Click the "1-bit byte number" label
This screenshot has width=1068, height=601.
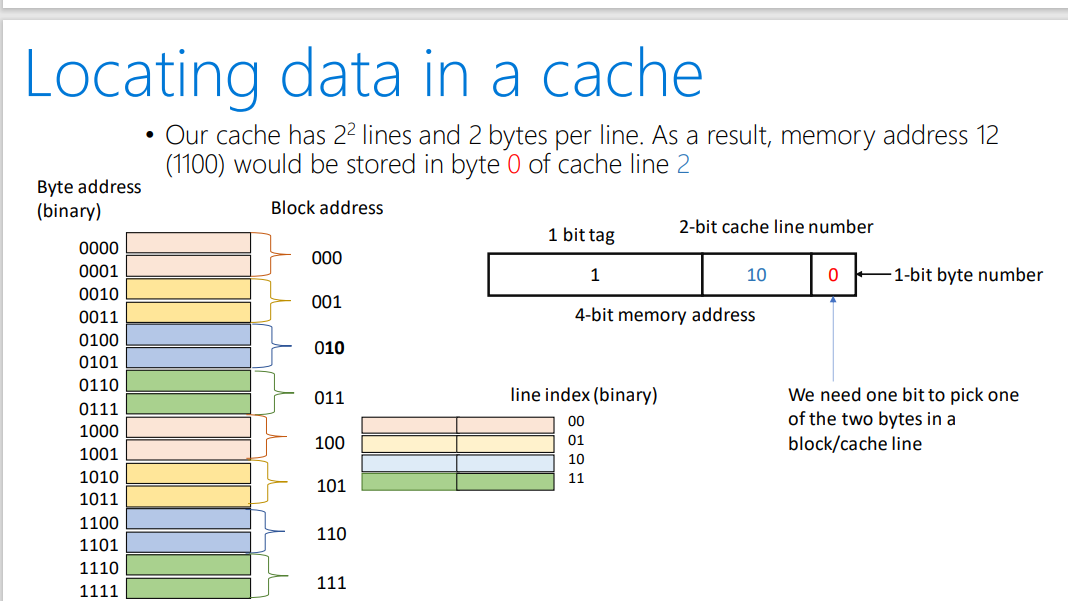(x=968, y=275)
